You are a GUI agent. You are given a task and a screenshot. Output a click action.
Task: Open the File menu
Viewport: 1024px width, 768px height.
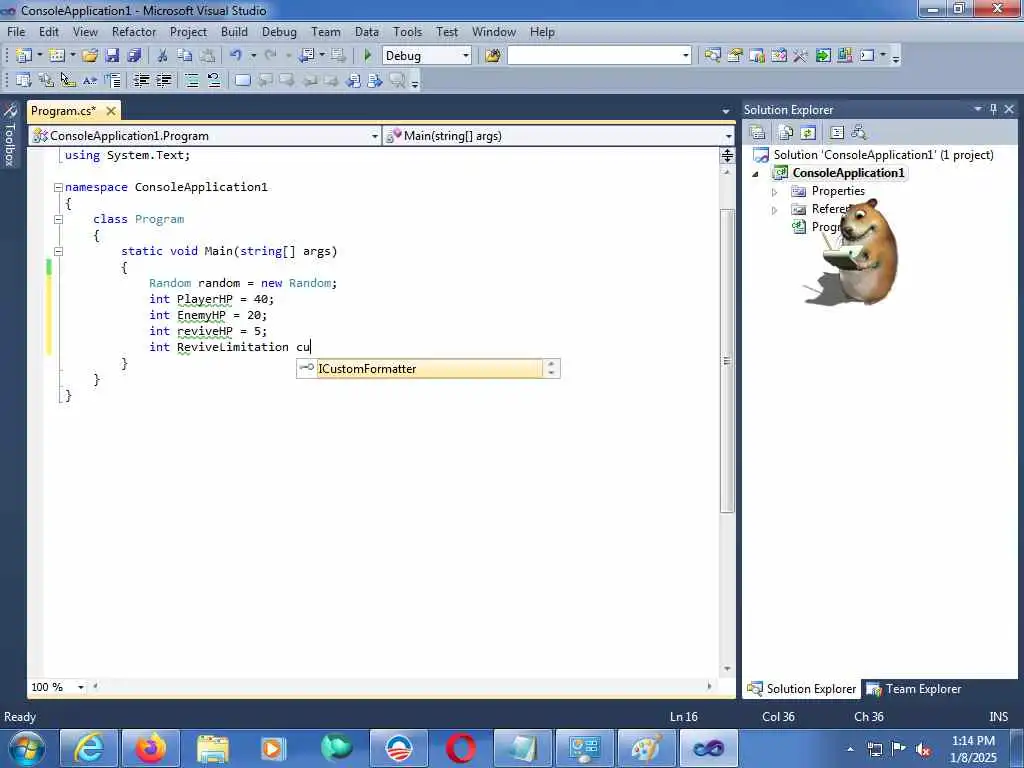click(16, 32)
